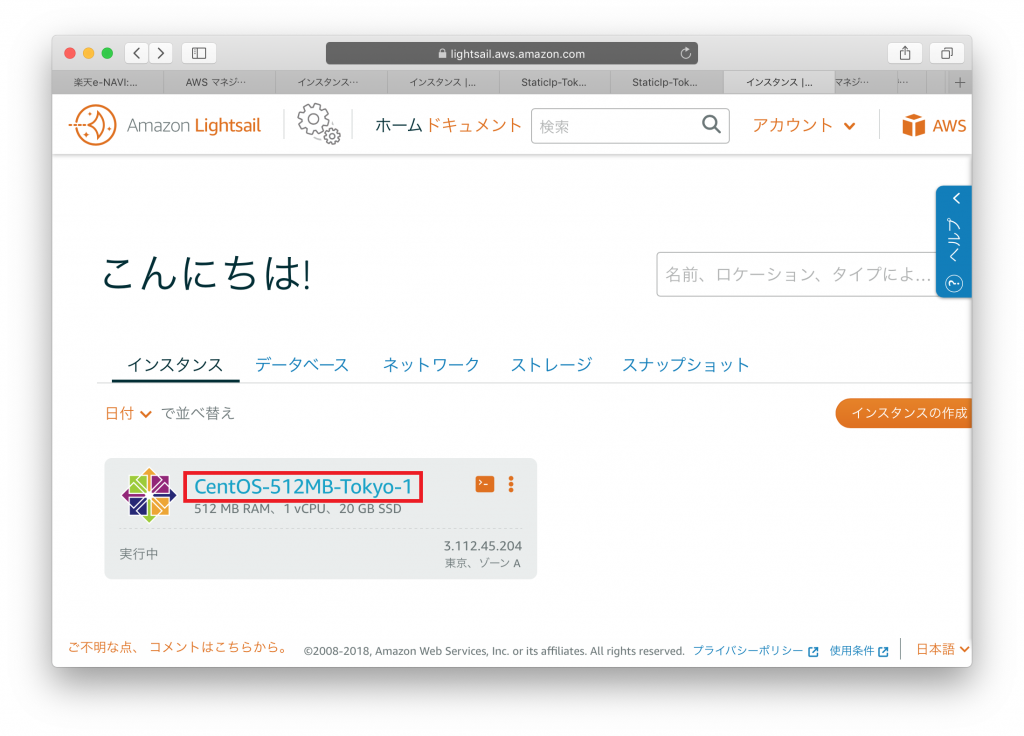Viewport: 1024px width, 736px height.
Task: Click the IP address 3.112.45.204
Action: point(483,546)
